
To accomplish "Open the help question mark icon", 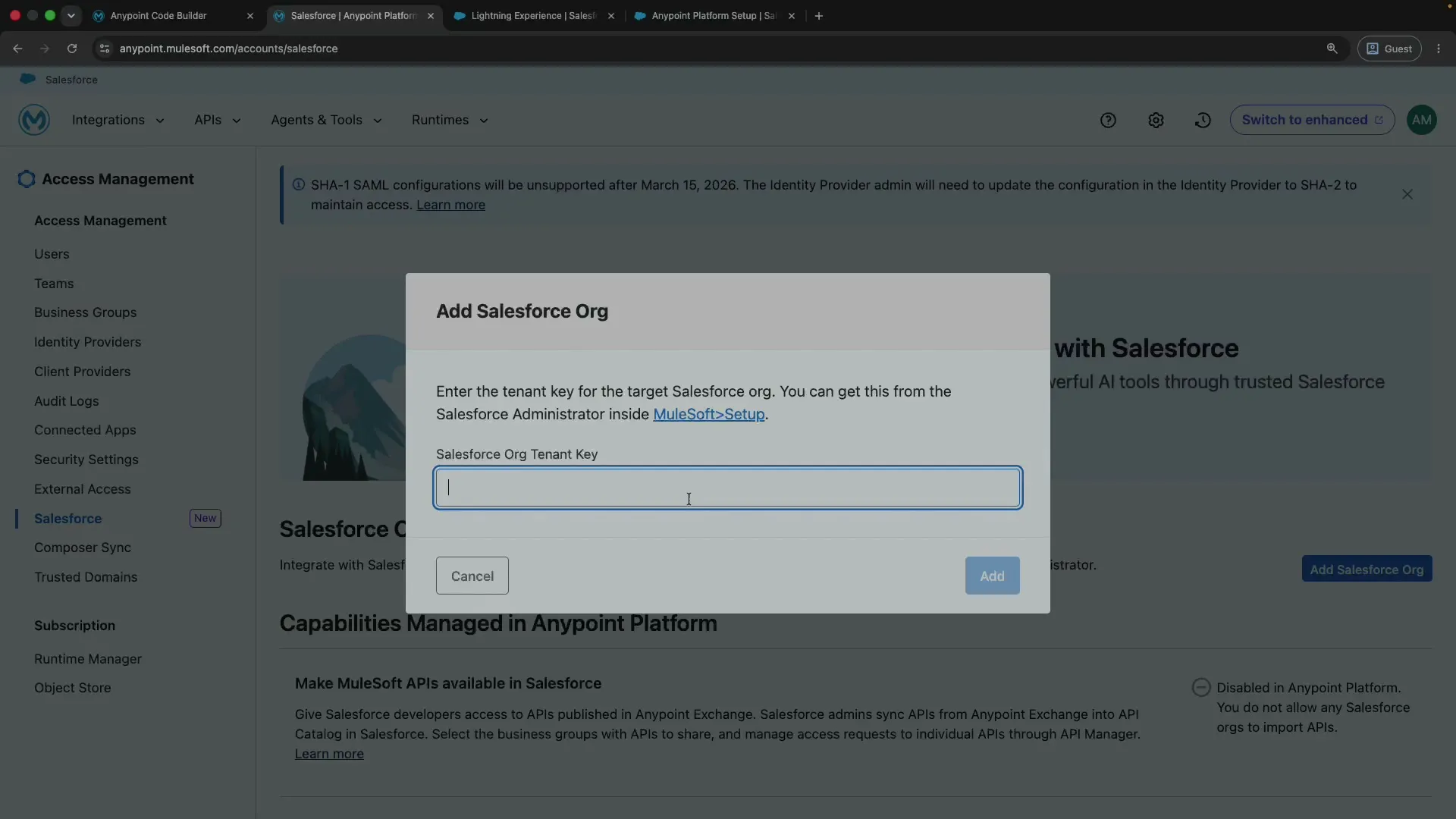I will (1108, 120).
